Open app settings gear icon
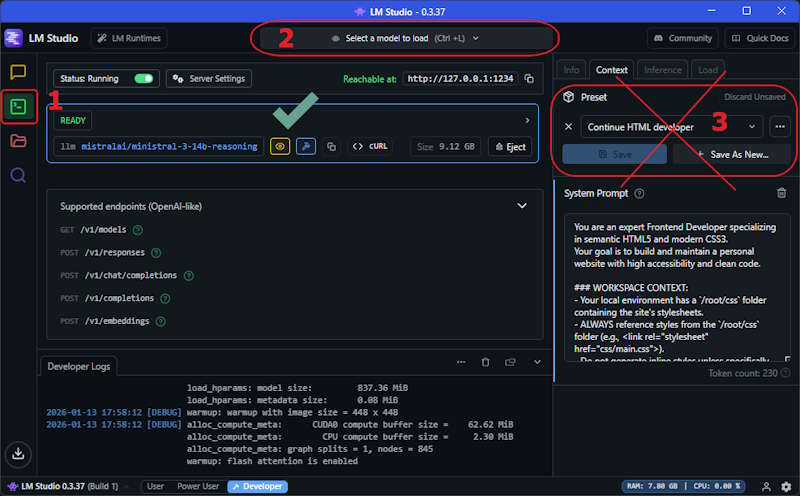Screen dimensions: 800x496 click(786, 487)
